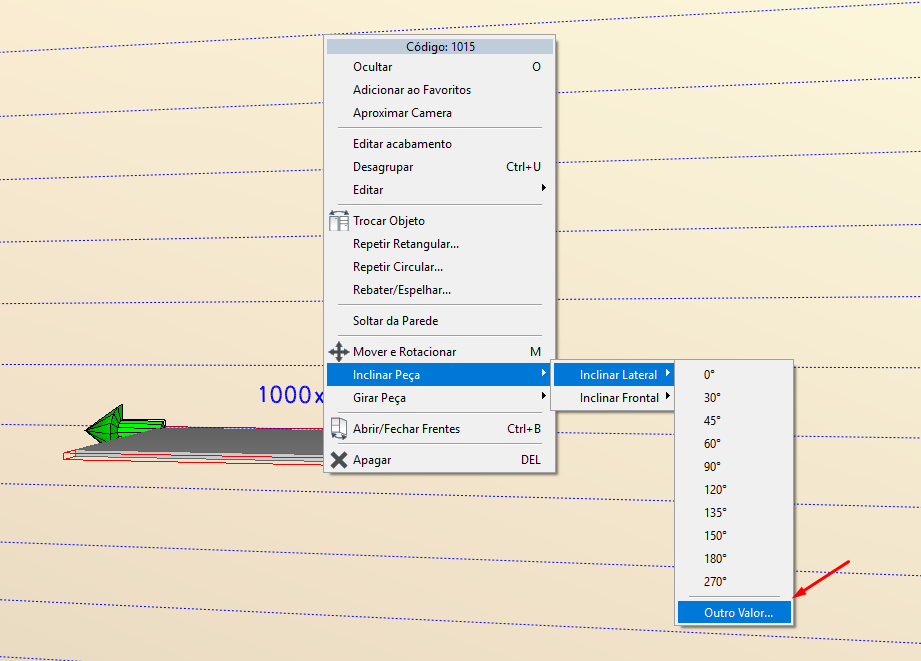The width and height of the screenshot is (921, 661).
Task: Click the Abrir/Fechar Frentes icon
Action: [x=338, y=429]
